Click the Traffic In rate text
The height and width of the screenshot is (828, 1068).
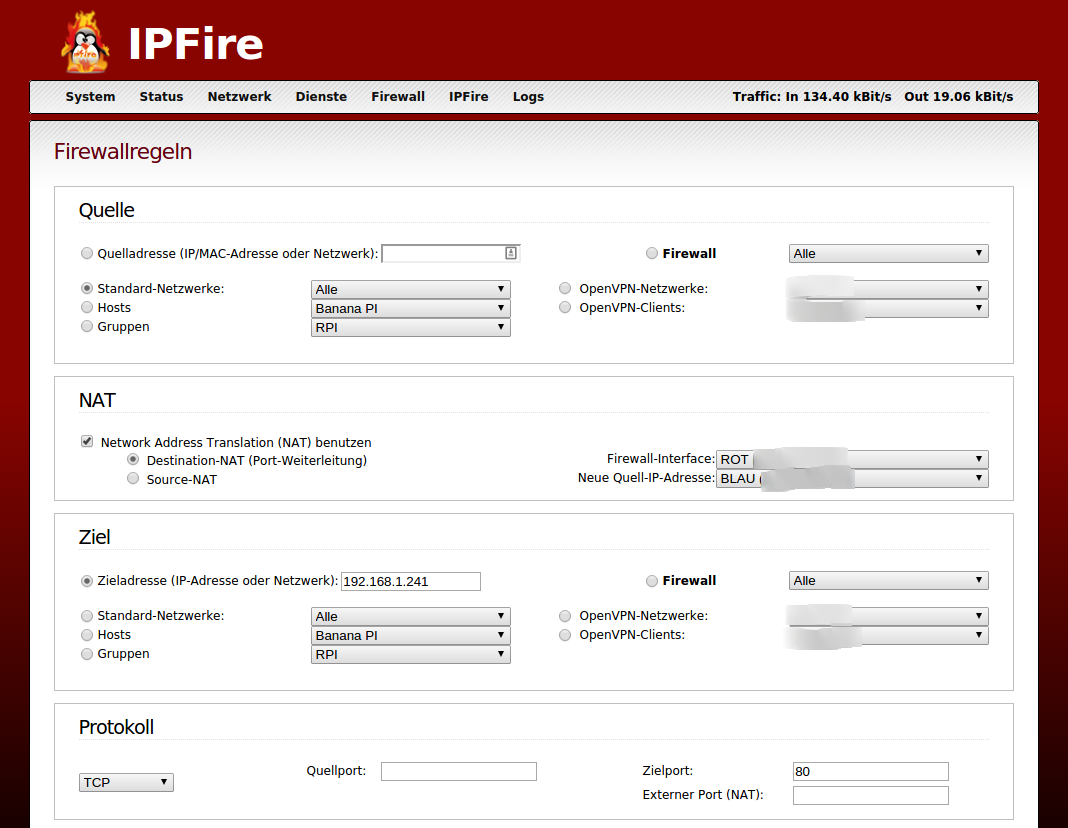click(812, 97)
